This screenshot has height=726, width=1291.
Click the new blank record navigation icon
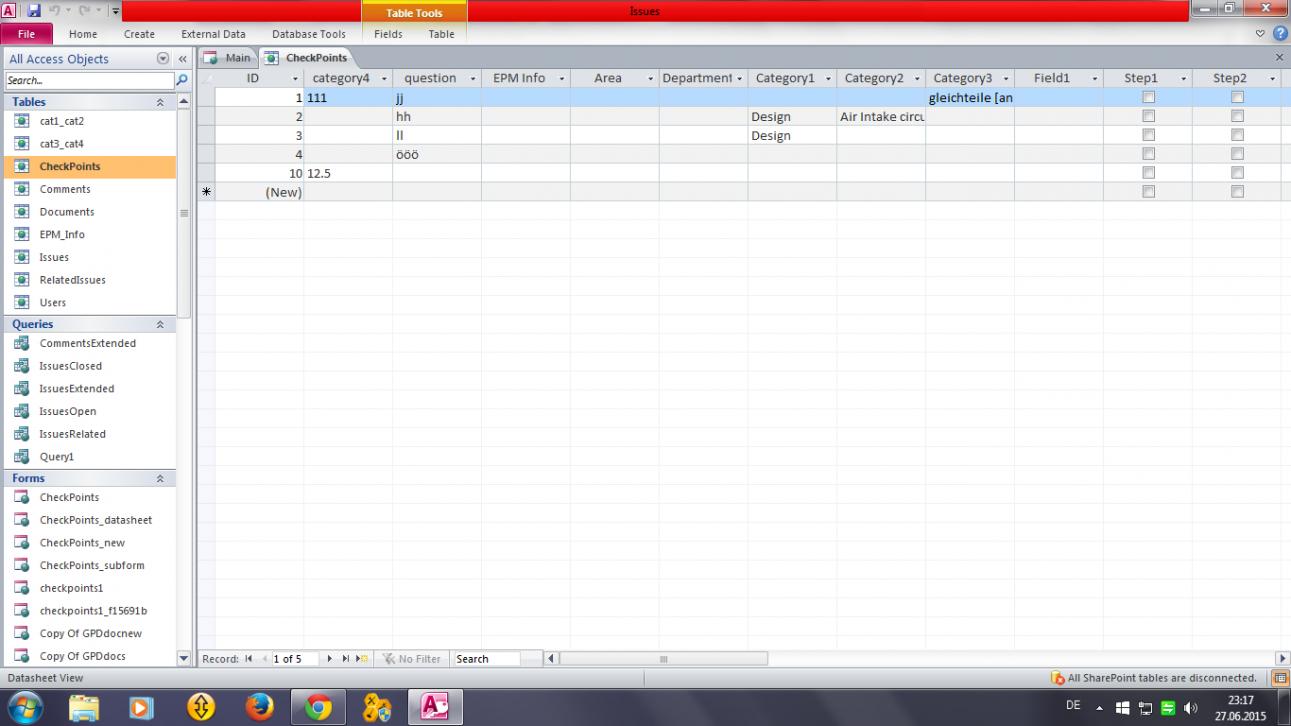pyautogui.click(x=362, y=659)
